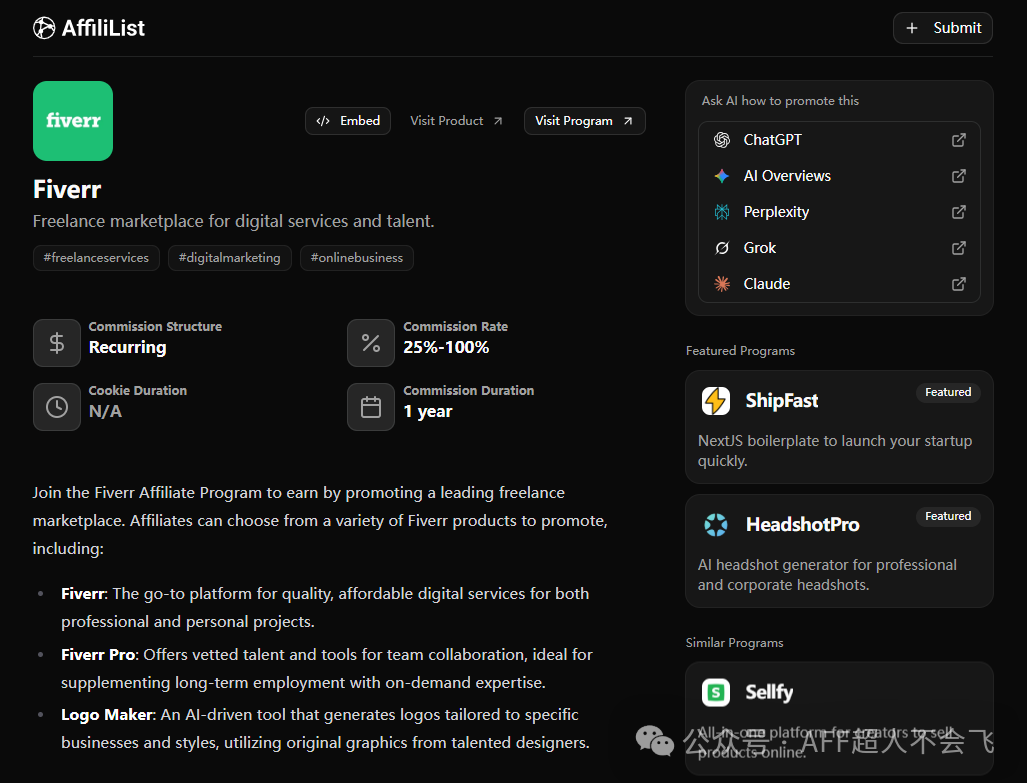Image resolution: width=1027 pixels, height=783 pixels.
Task: Open the Visit Product link
Action: (456, 121)
